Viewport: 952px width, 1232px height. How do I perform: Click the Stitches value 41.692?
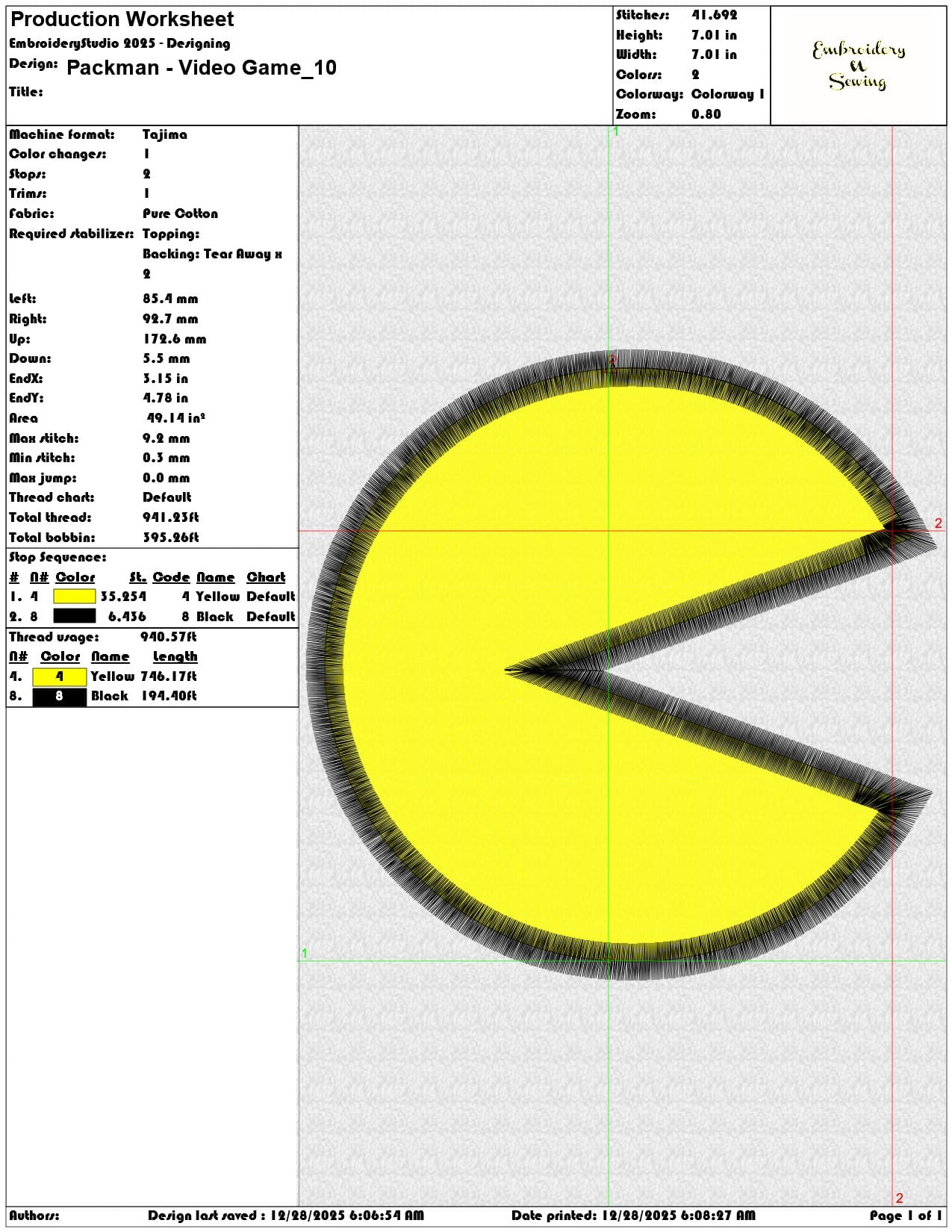click(x=714, y=15)
